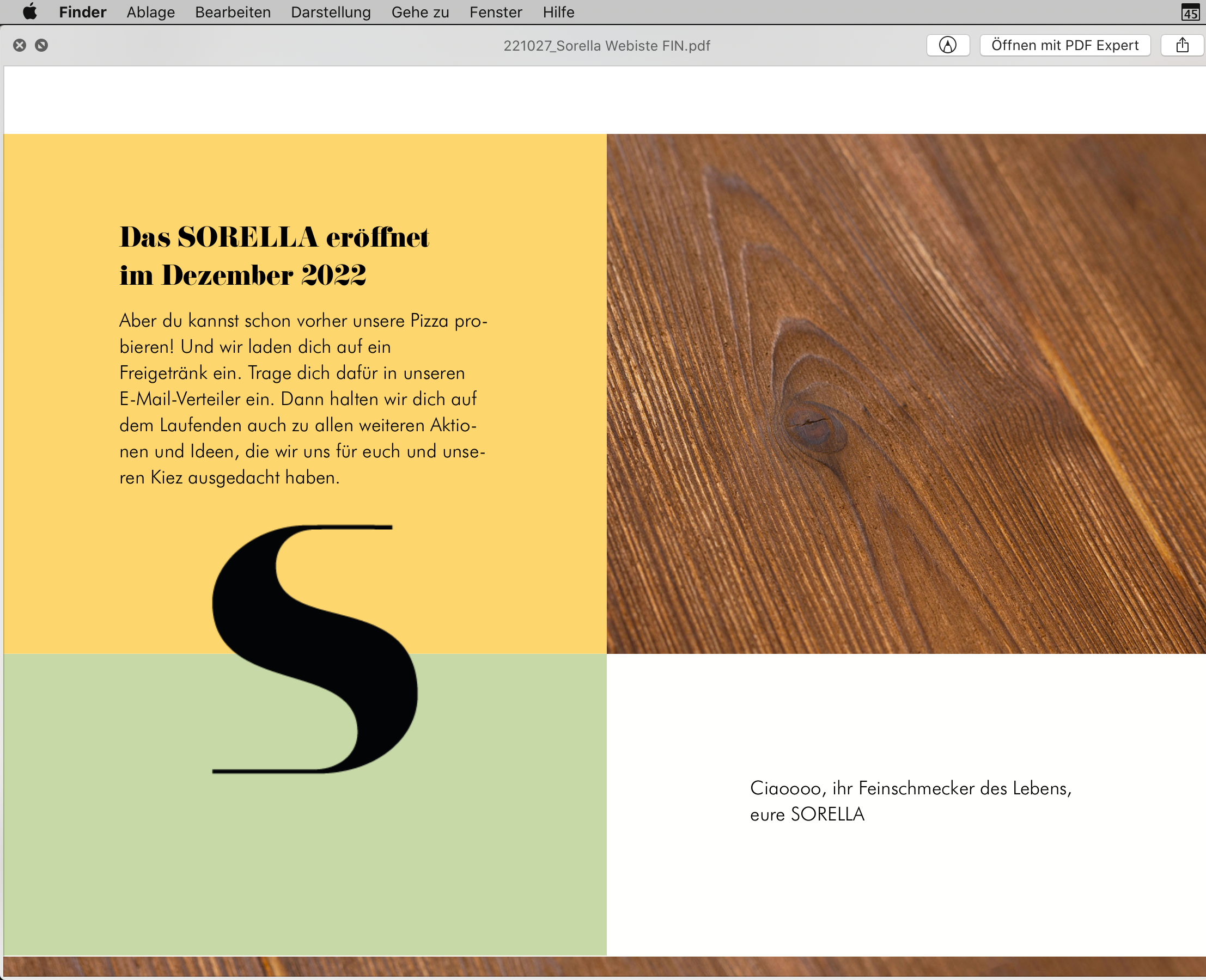Click the Share icon button
The image size is (1206, 980).
[x=1181, y=45]
